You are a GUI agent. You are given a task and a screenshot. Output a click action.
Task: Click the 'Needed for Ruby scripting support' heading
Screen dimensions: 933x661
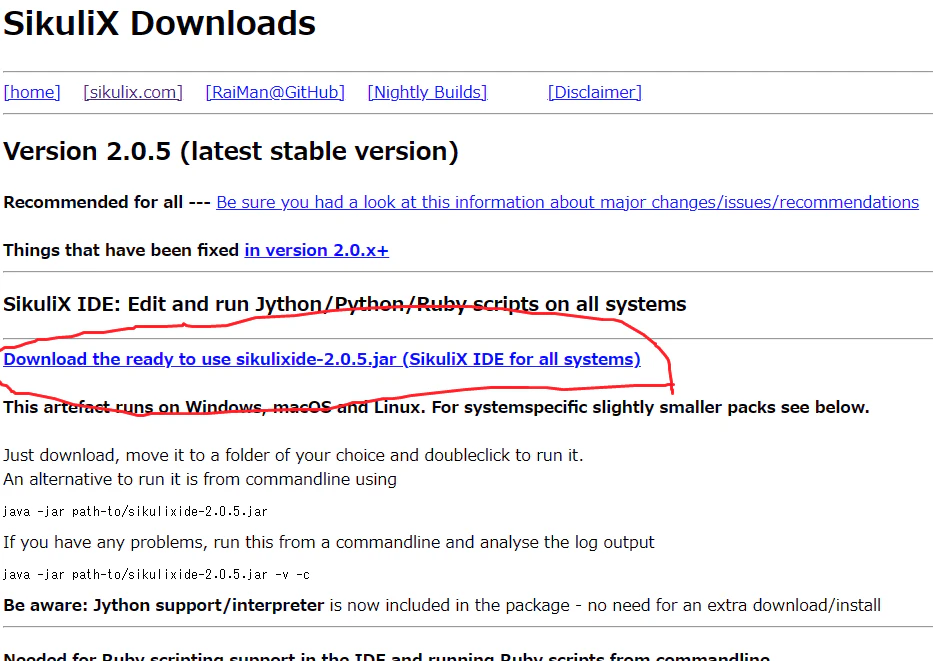(387, 656)
